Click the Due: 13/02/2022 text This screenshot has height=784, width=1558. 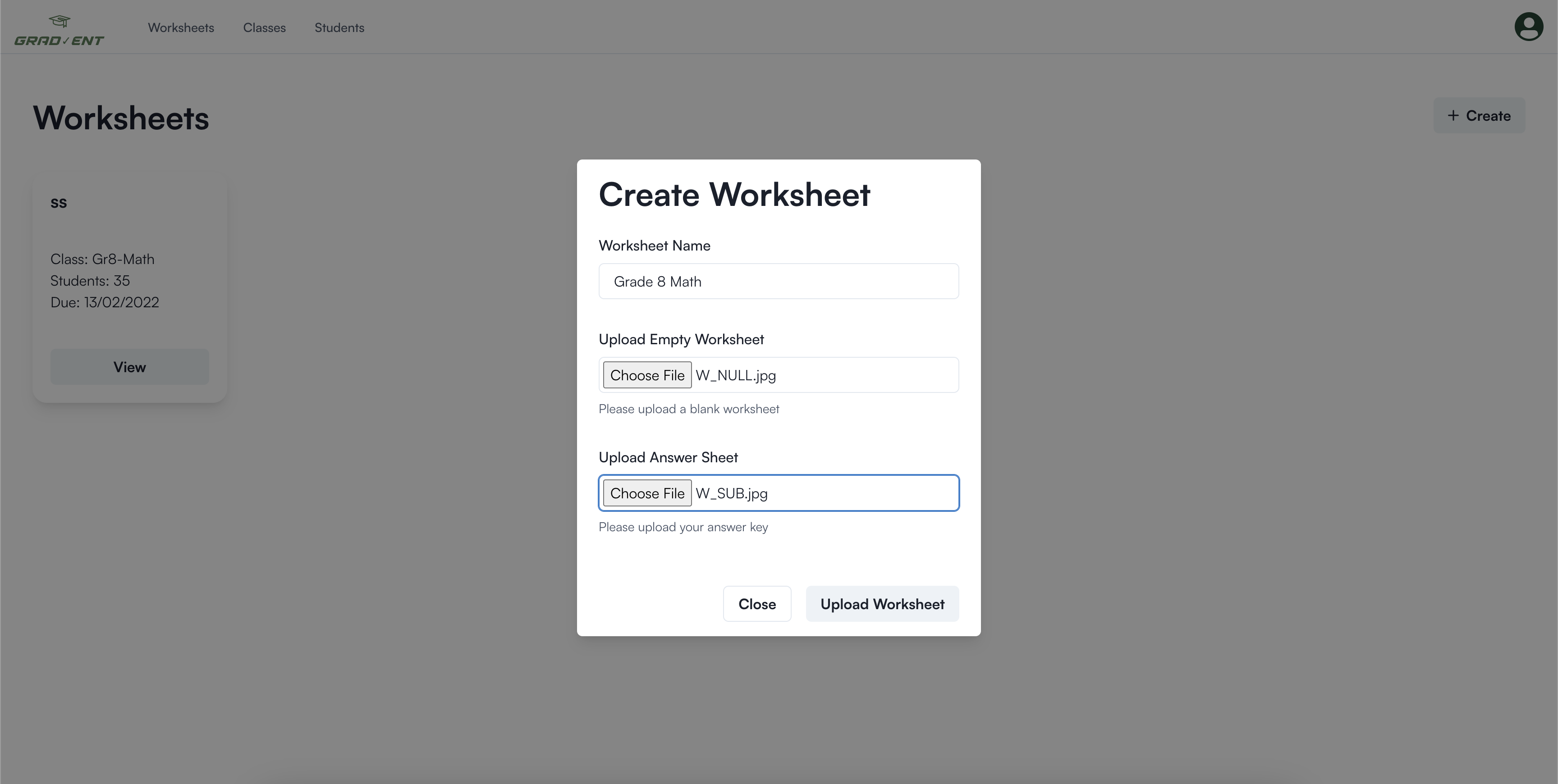coord(105,302)
